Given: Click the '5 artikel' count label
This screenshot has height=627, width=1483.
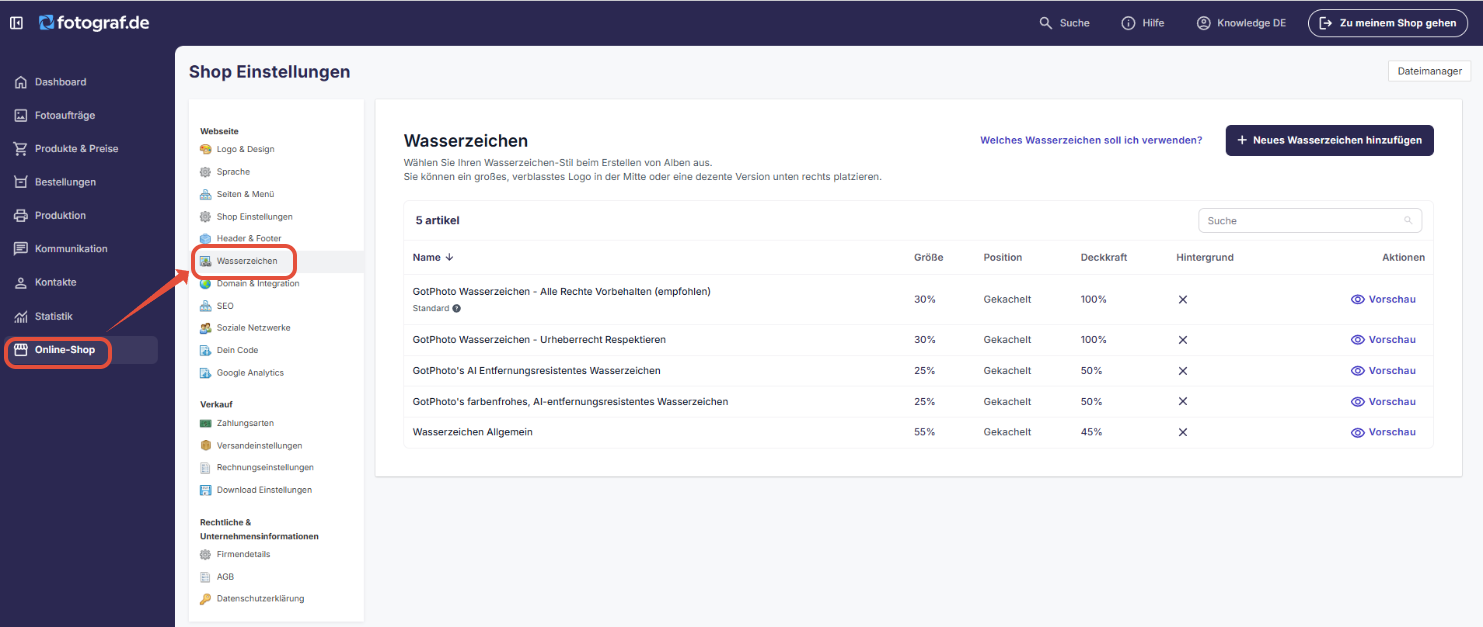Looking at the screenshot, I should pos(438,220).
